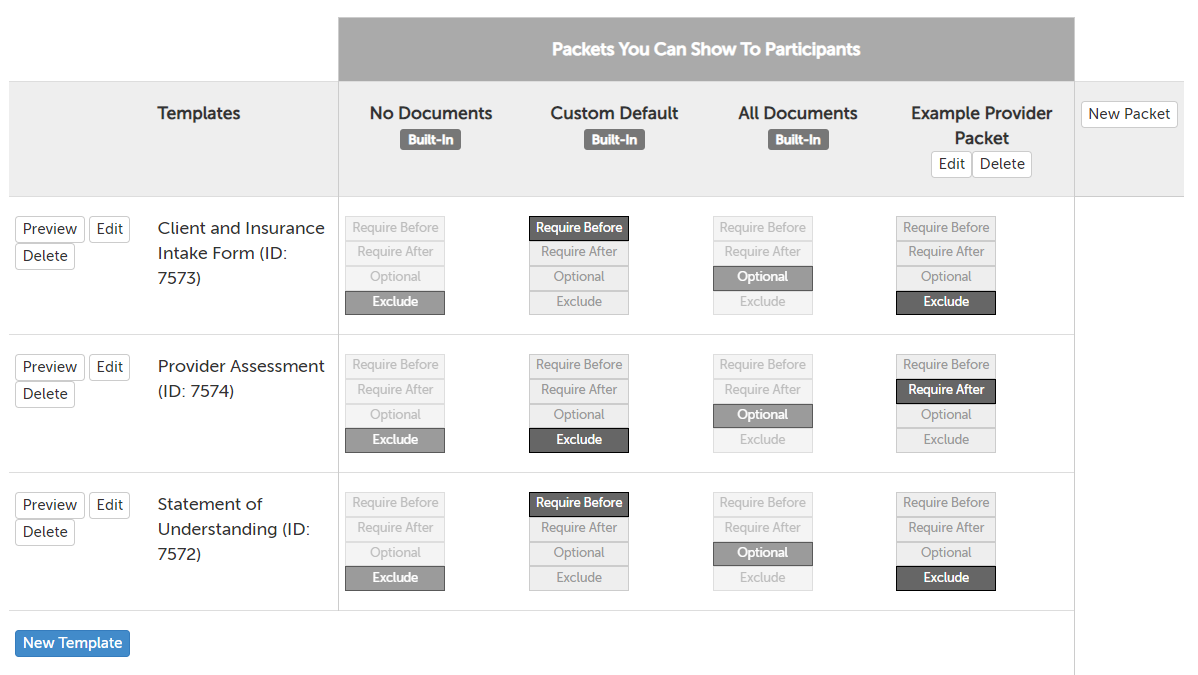The width and height of the screenshot is (1198, 675).
Task: Click the New Packet button
Action: [1129, 114]
